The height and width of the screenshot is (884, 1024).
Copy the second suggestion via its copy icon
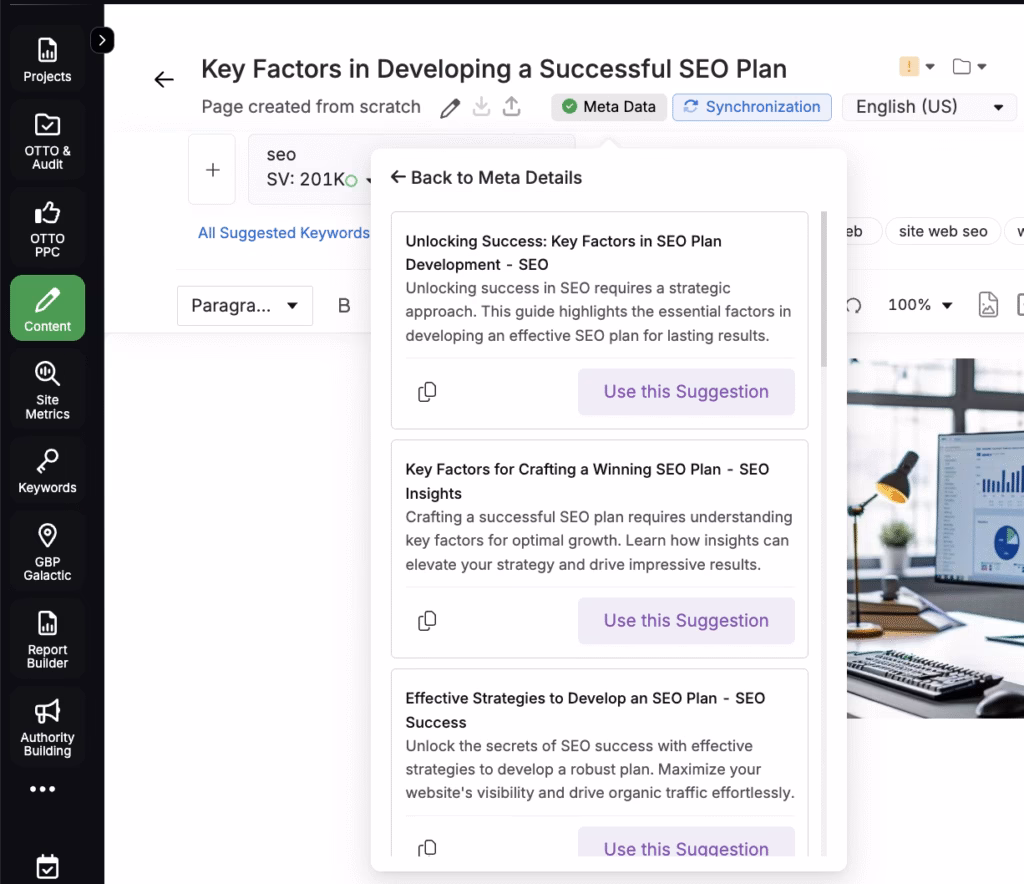click(x=427, y=621)
